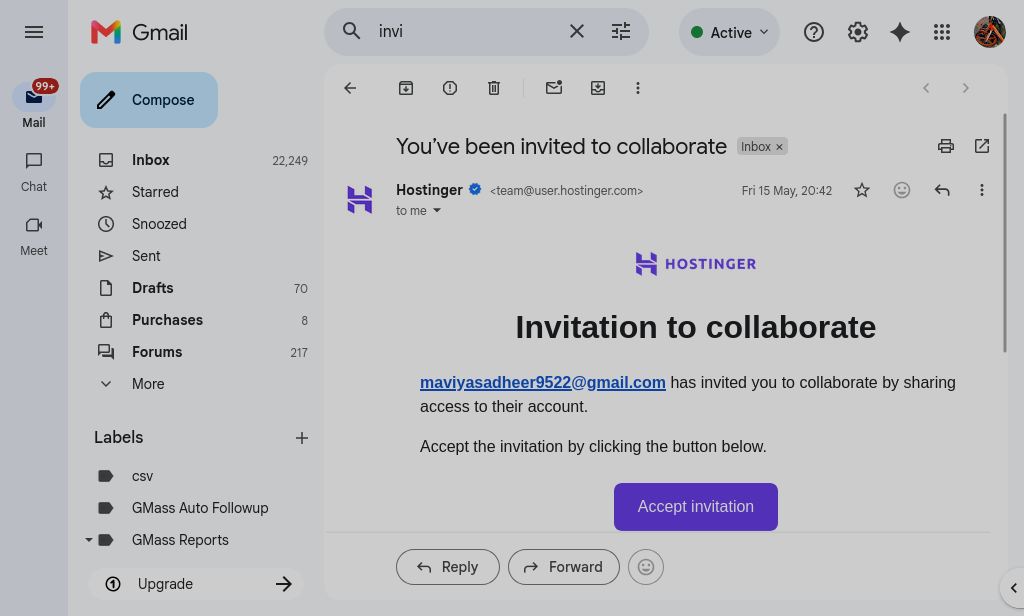Click the Hostinger logo in the email body
The image size is (1024, 616).
pyautogui.click(x=696, y=264)
